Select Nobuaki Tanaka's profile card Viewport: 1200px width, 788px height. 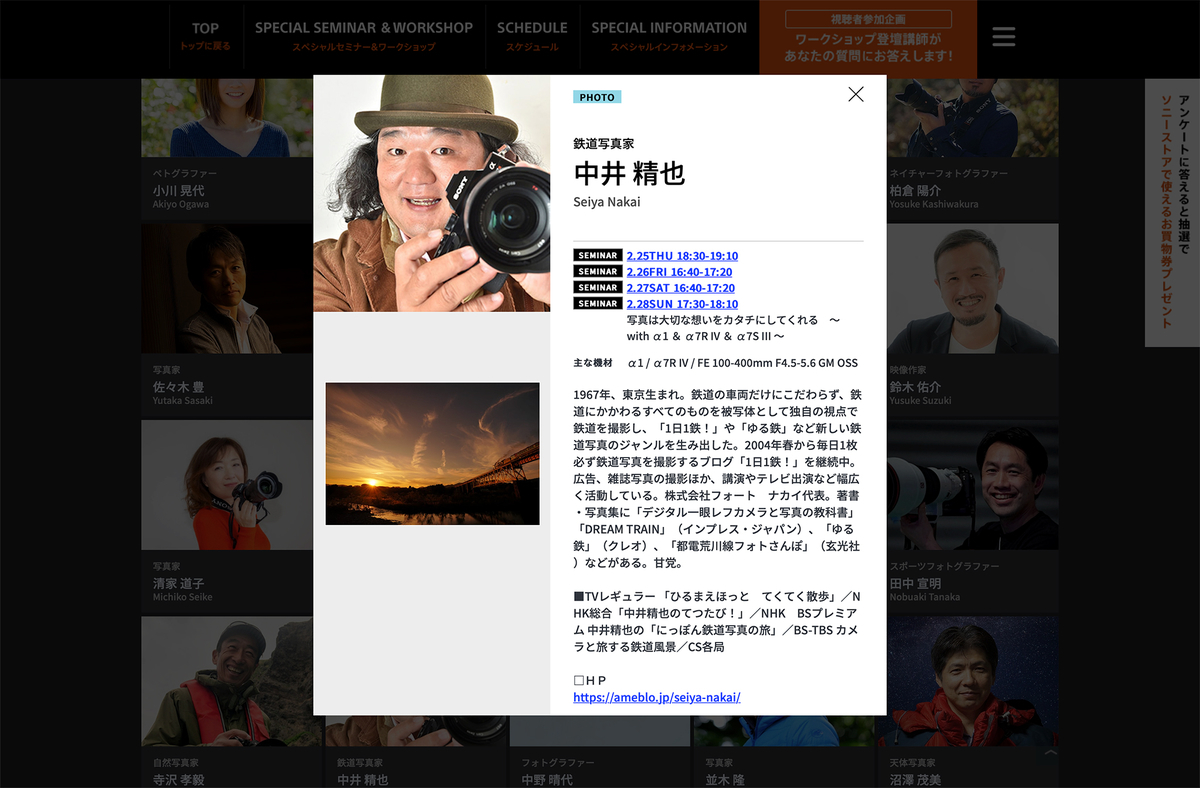pos(972,515)
